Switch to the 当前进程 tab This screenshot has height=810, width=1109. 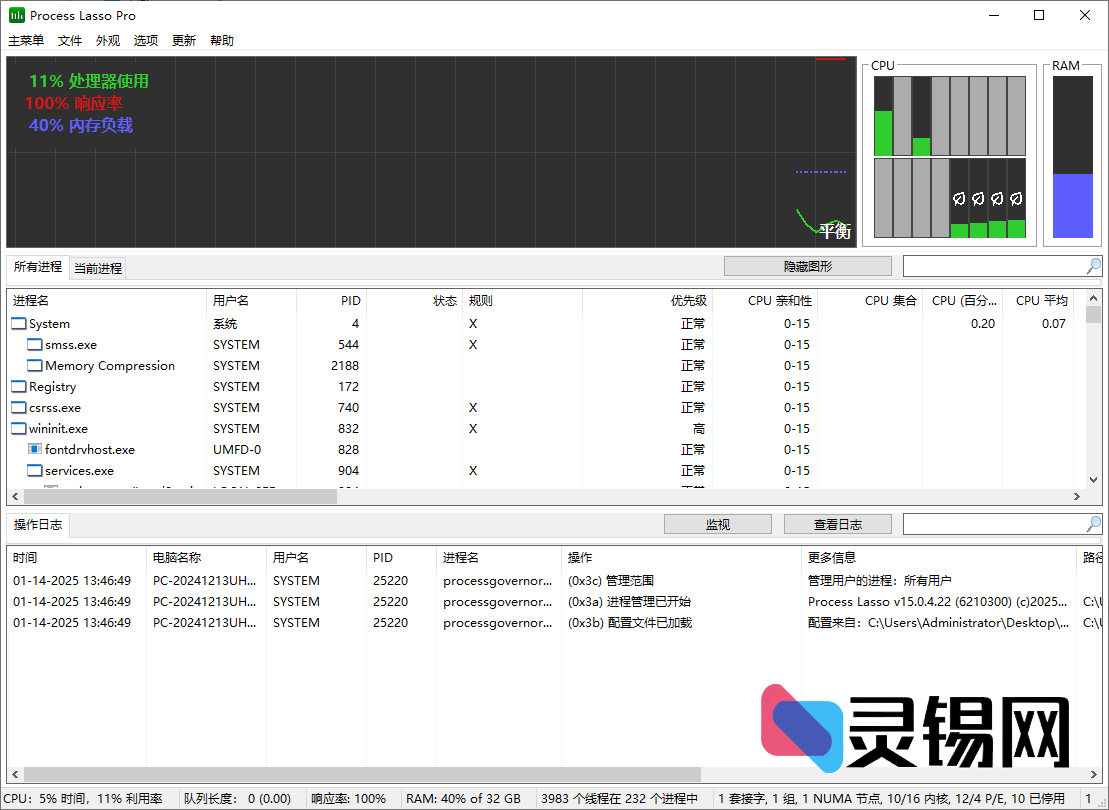[x=98, y=267]
